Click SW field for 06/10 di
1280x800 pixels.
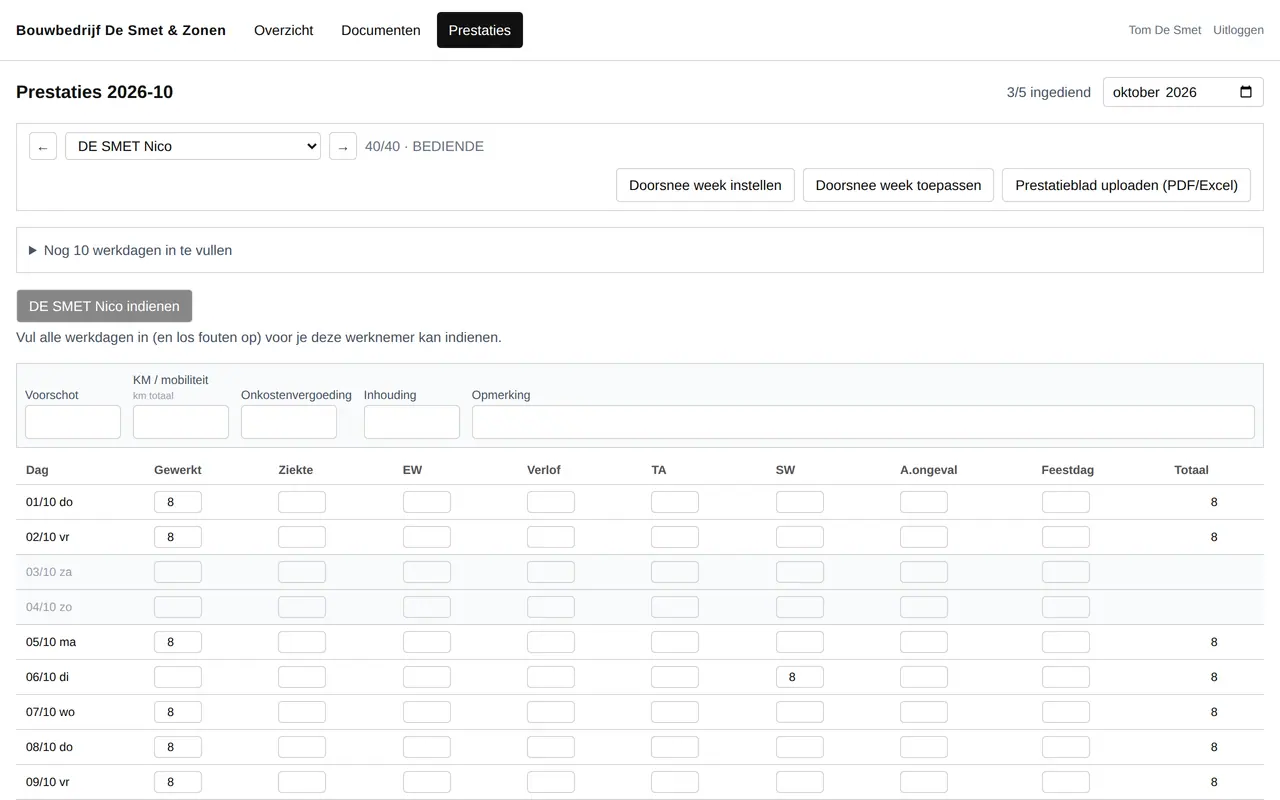(800, 677)
